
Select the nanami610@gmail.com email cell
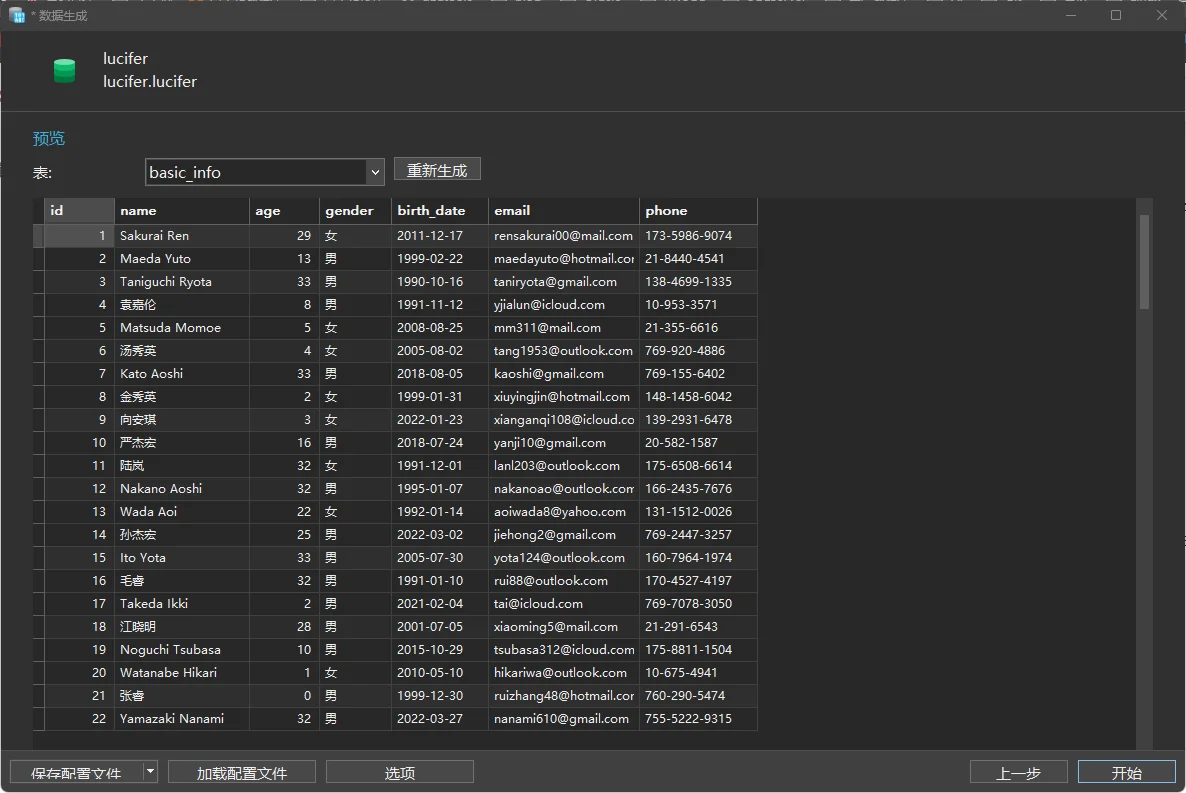[x=563, y=719]
